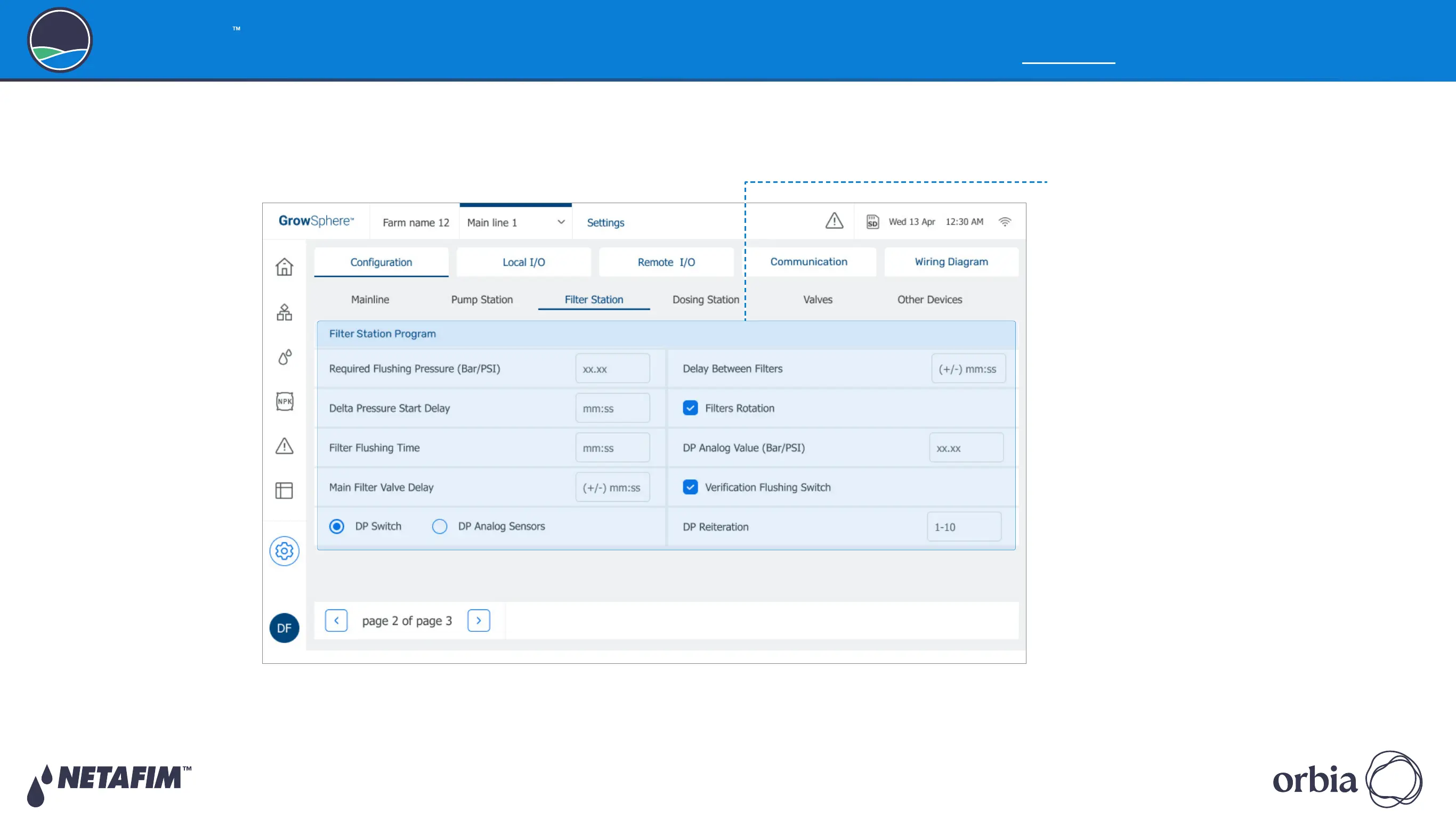Image resolution: width=1456 pixels, height=819 pixels.
Task: Switch to the Configuration tab
Action: tap(381, 262)
